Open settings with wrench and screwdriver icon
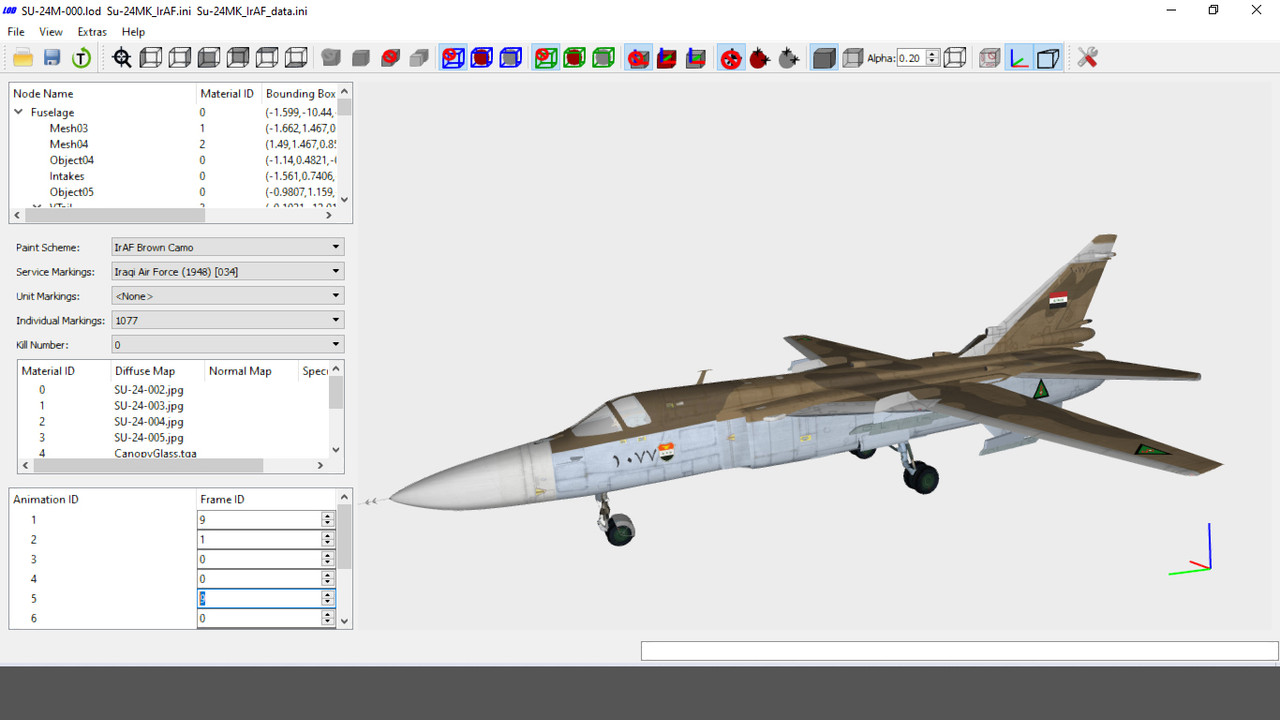Screen dimensions: 1280x720 tap(1088, 58)
